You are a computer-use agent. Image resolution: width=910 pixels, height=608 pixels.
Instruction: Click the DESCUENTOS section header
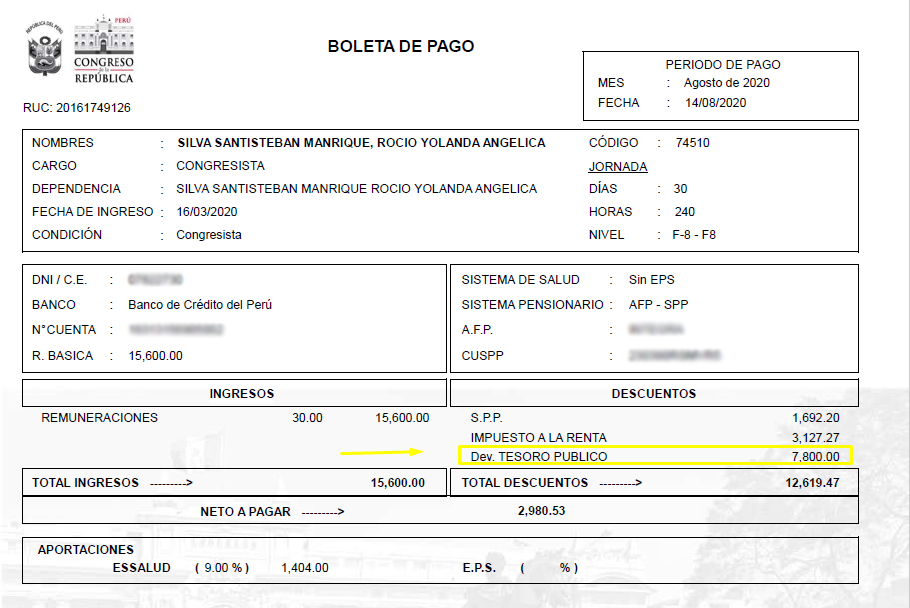[654, 393]
